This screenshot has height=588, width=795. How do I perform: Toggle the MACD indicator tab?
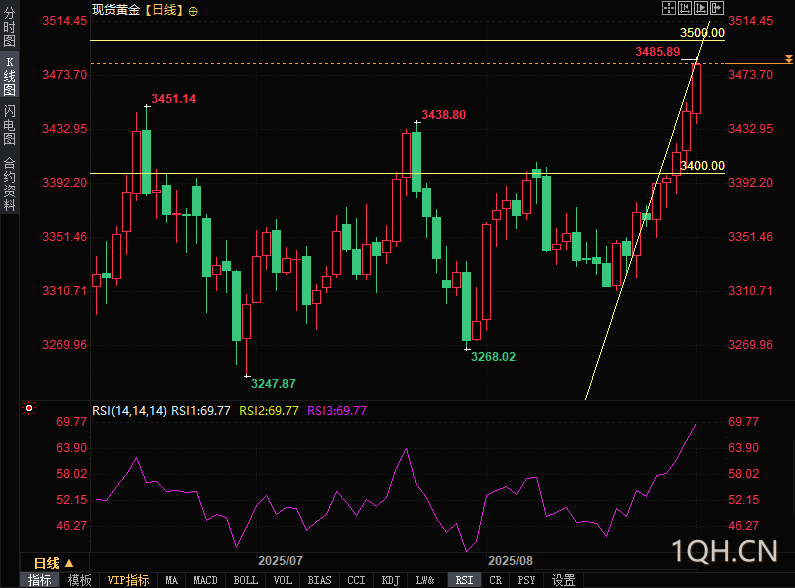click(205, 580)
